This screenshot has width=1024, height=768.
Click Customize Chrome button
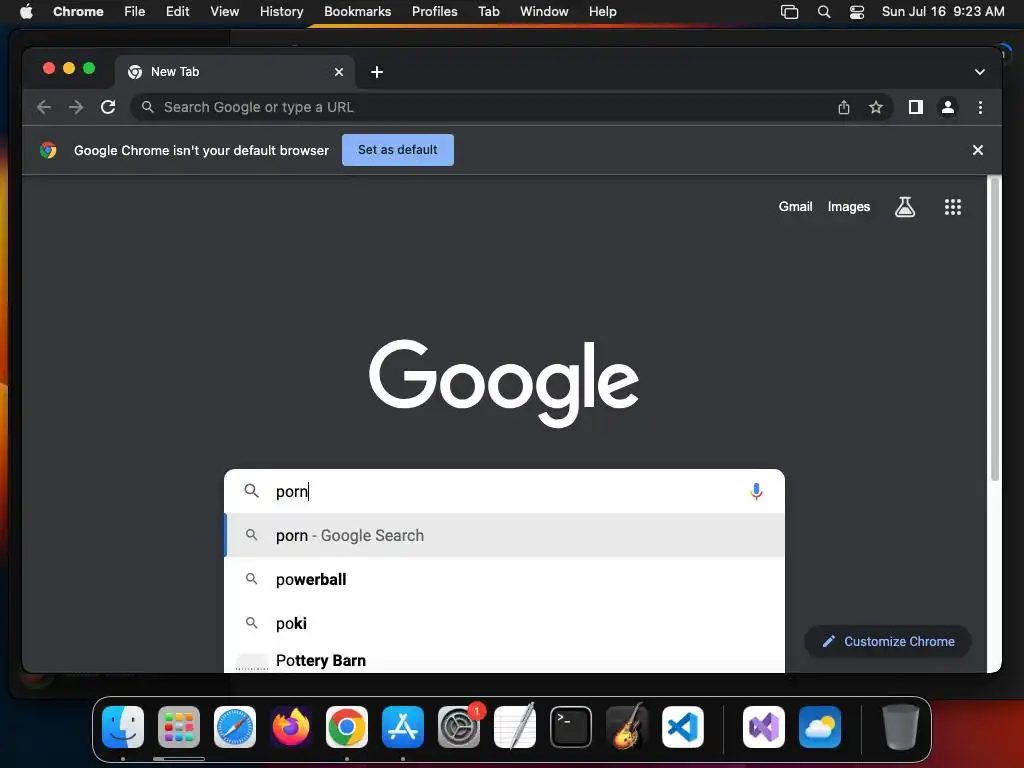click(x=888, y=641)
